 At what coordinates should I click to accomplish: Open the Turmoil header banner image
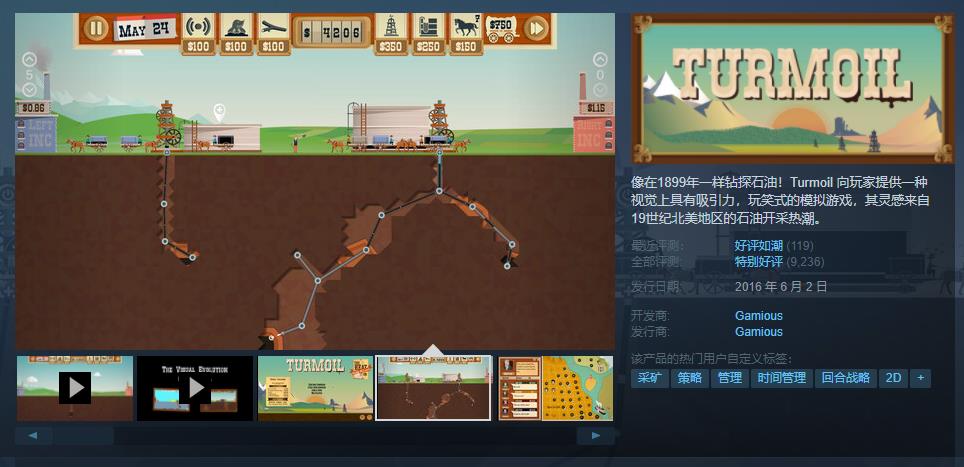point(792,88)
